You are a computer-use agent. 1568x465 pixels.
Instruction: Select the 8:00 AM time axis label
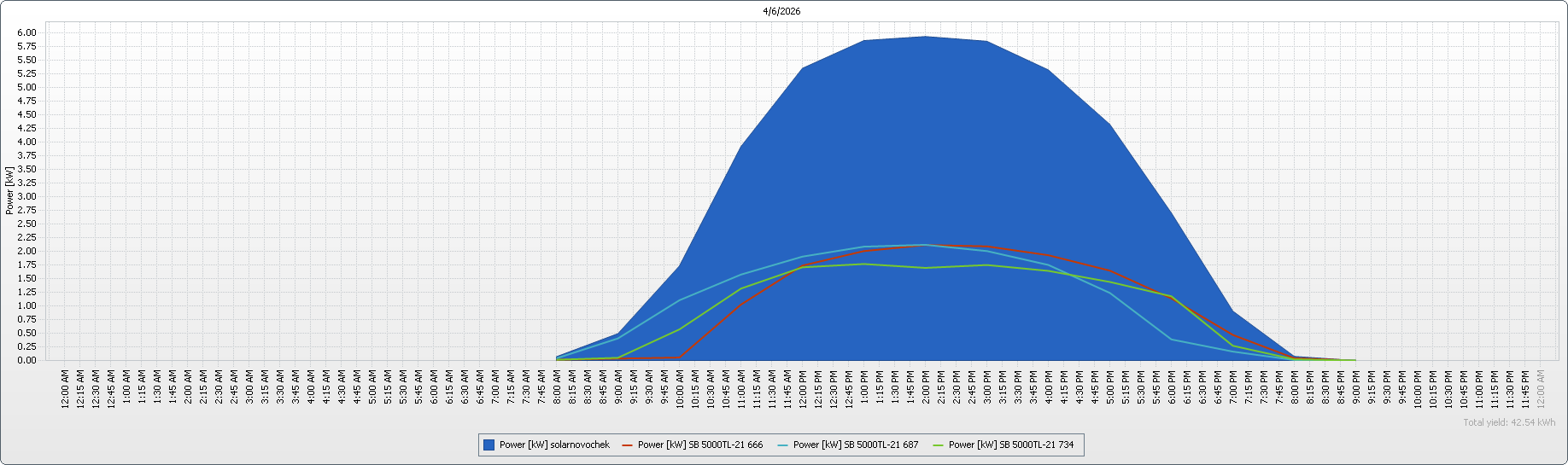[558, 389]
